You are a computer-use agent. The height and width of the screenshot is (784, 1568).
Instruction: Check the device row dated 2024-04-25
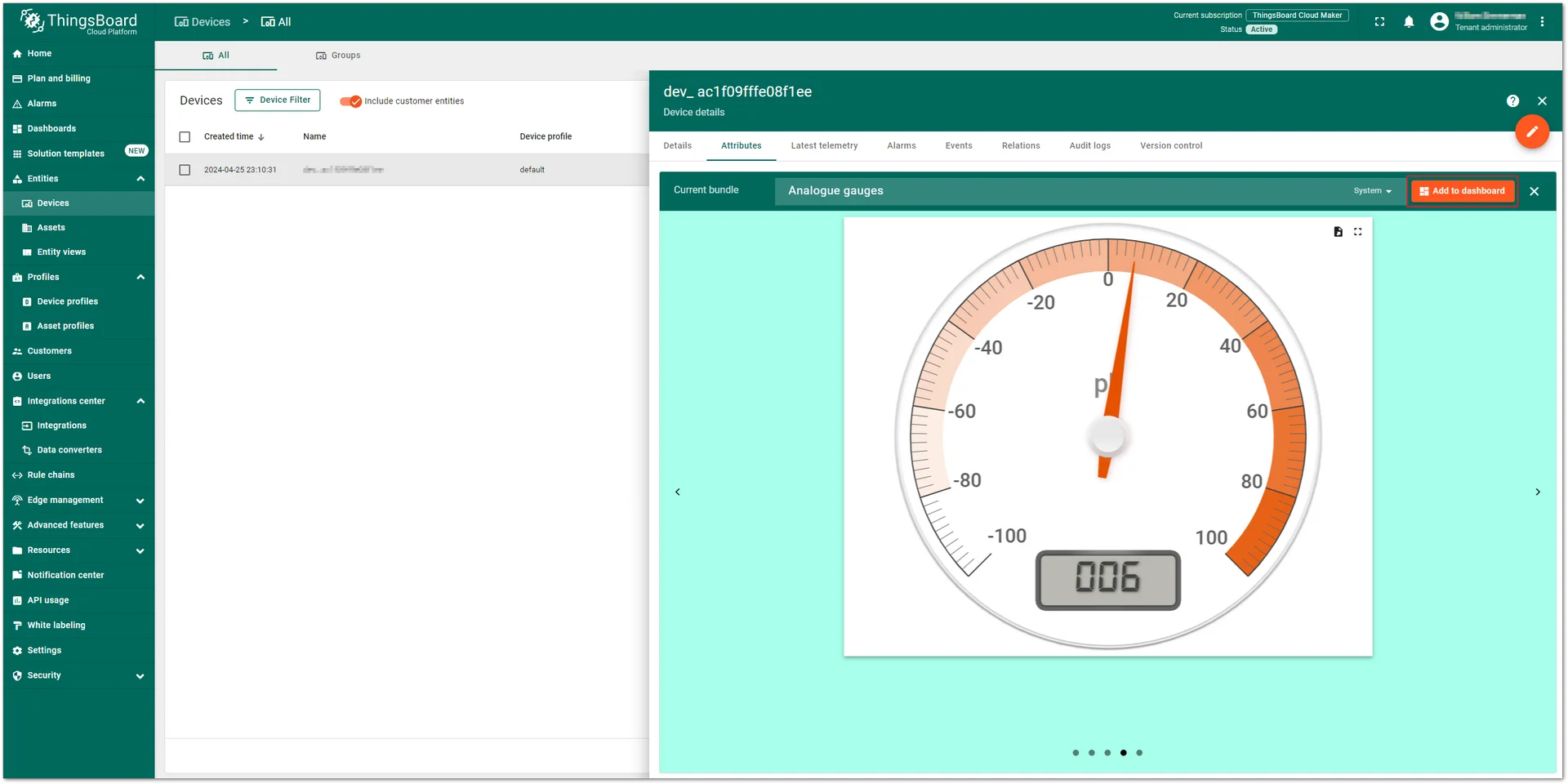[x=185, y=170]
